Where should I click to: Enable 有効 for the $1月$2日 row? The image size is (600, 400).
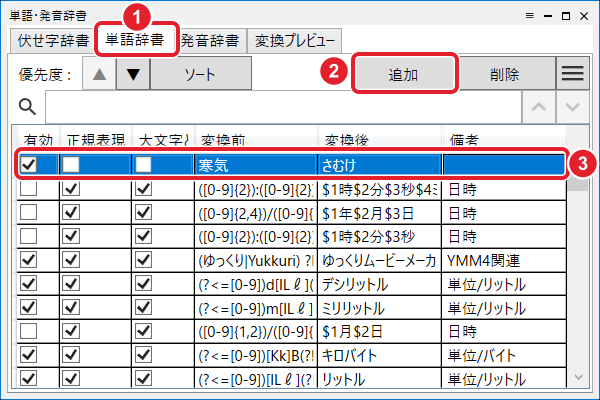click(29, 331)
